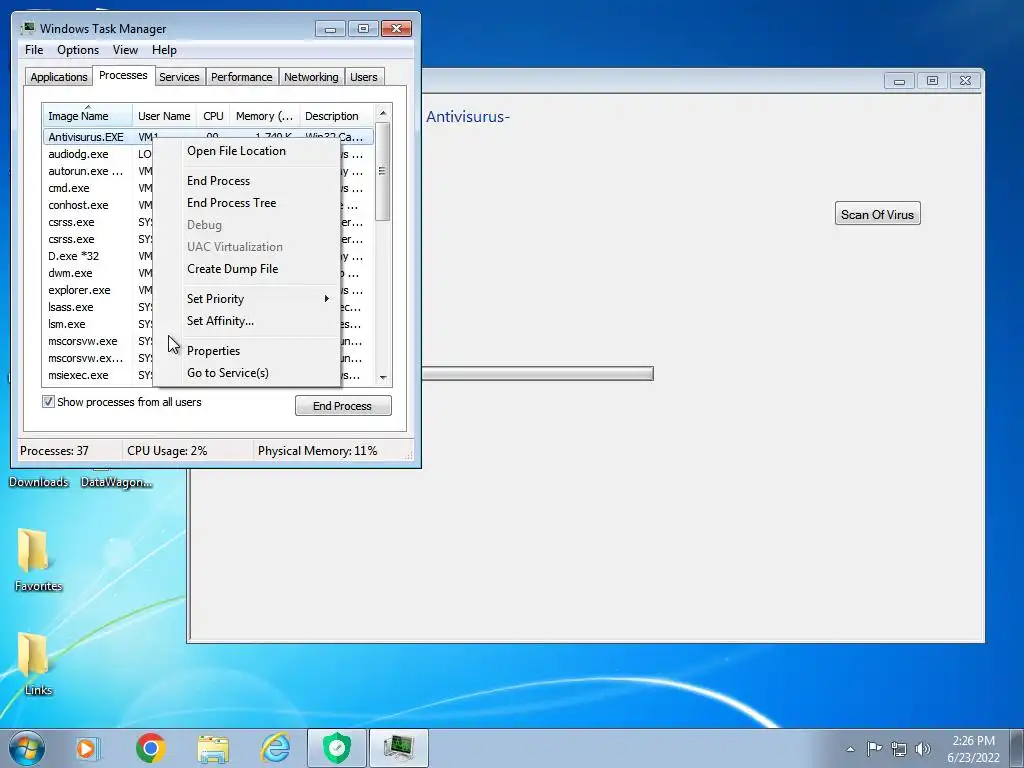Click the Scan Of Virus button
Screen dimensions: 1024x768
coord(877,214)
